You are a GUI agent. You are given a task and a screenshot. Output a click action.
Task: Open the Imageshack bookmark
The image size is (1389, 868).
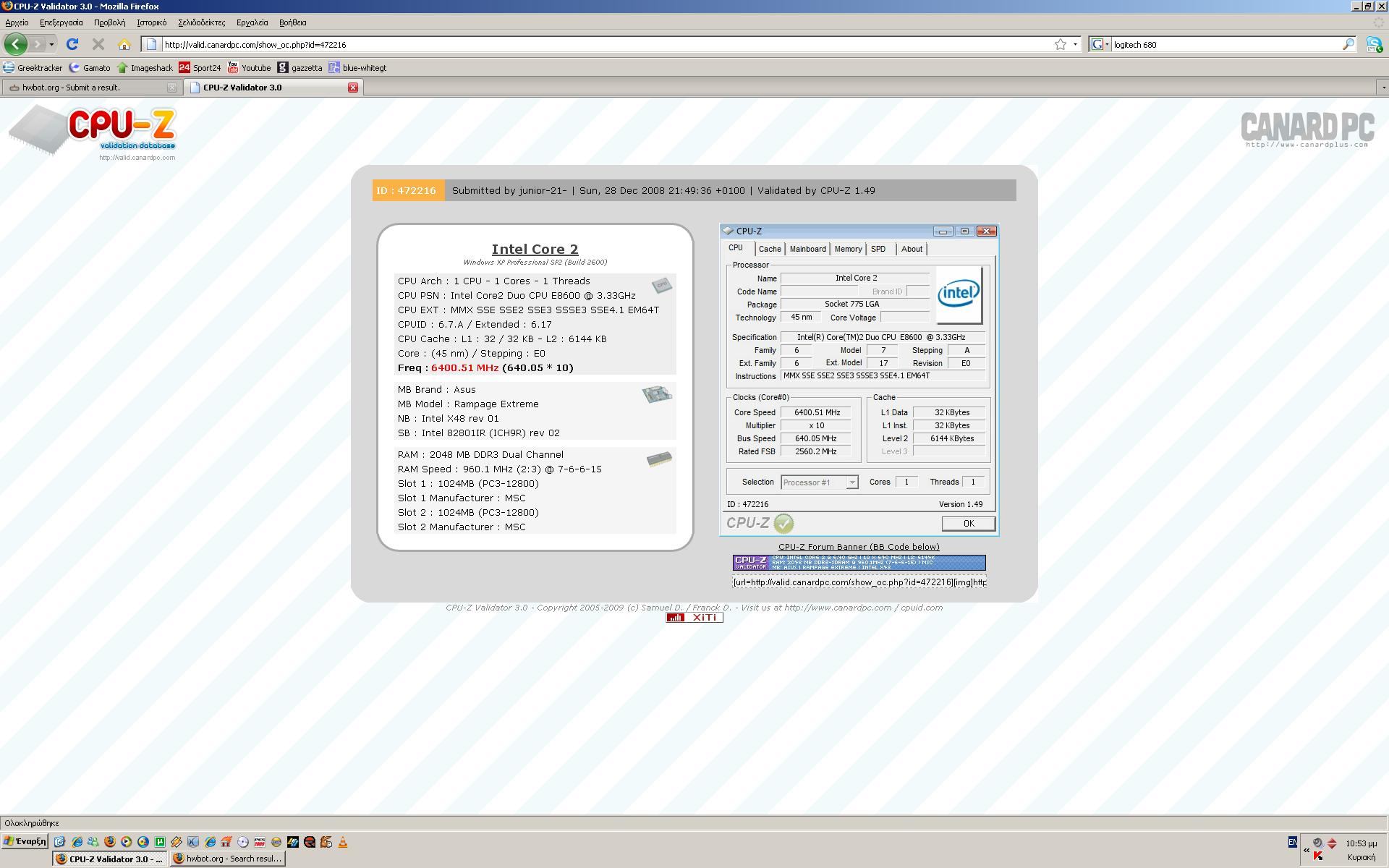pyautogui.click(x=145, y=67)
